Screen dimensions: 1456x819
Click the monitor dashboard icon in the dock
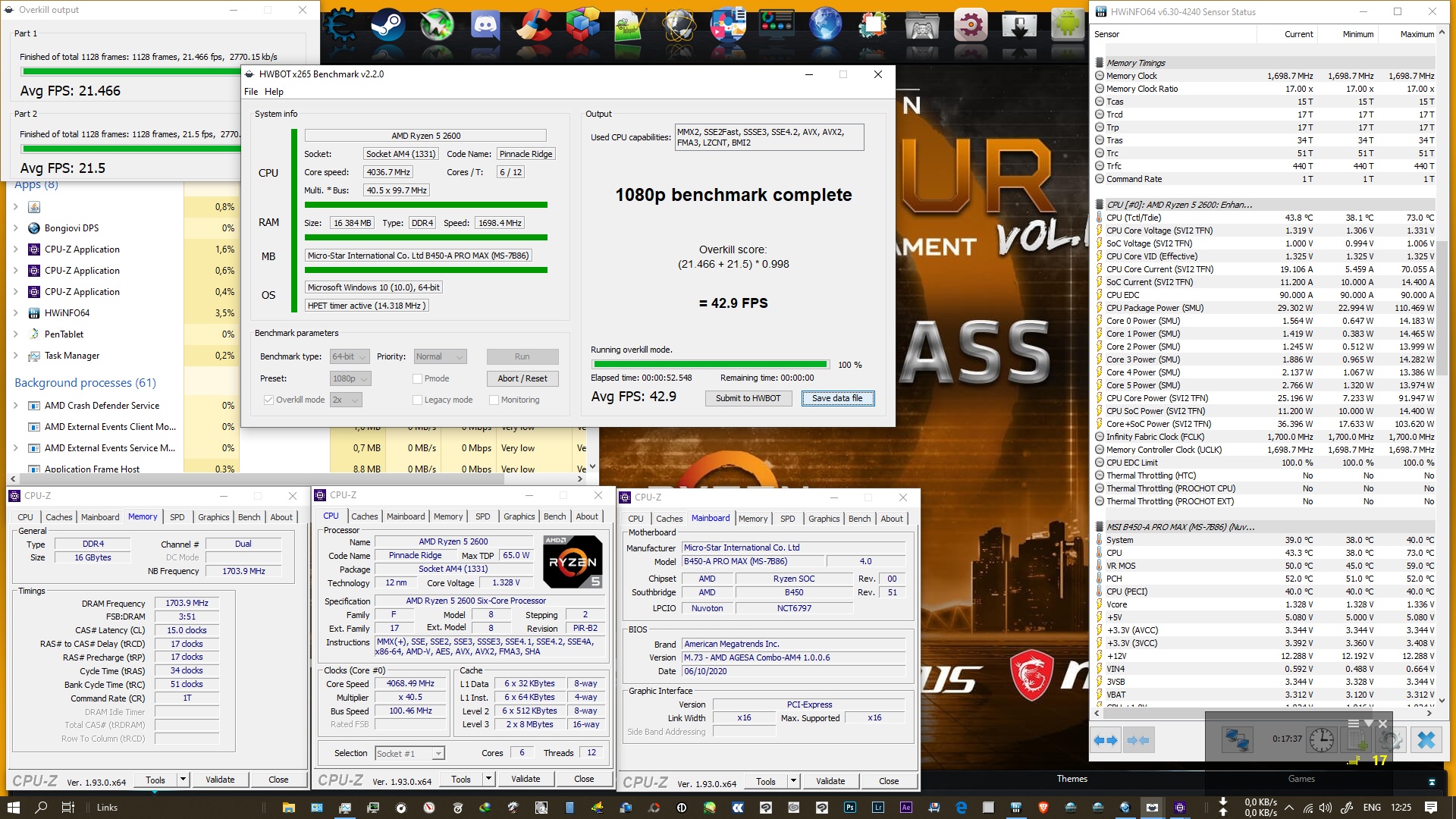[777, 24]
